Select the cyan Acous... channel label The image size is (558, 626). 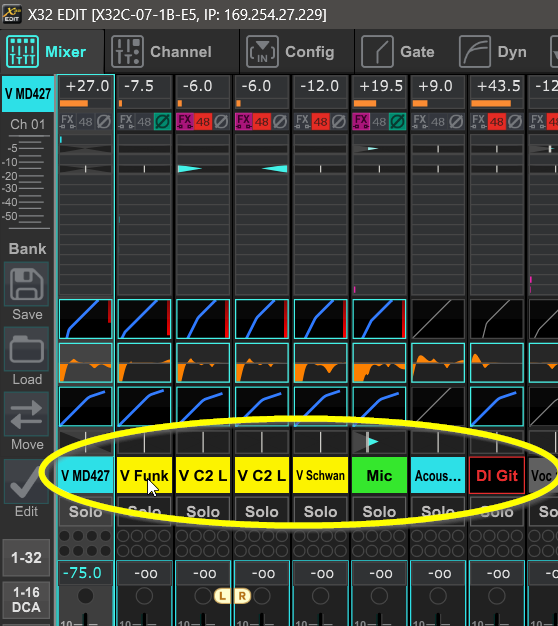coord(438,475)
